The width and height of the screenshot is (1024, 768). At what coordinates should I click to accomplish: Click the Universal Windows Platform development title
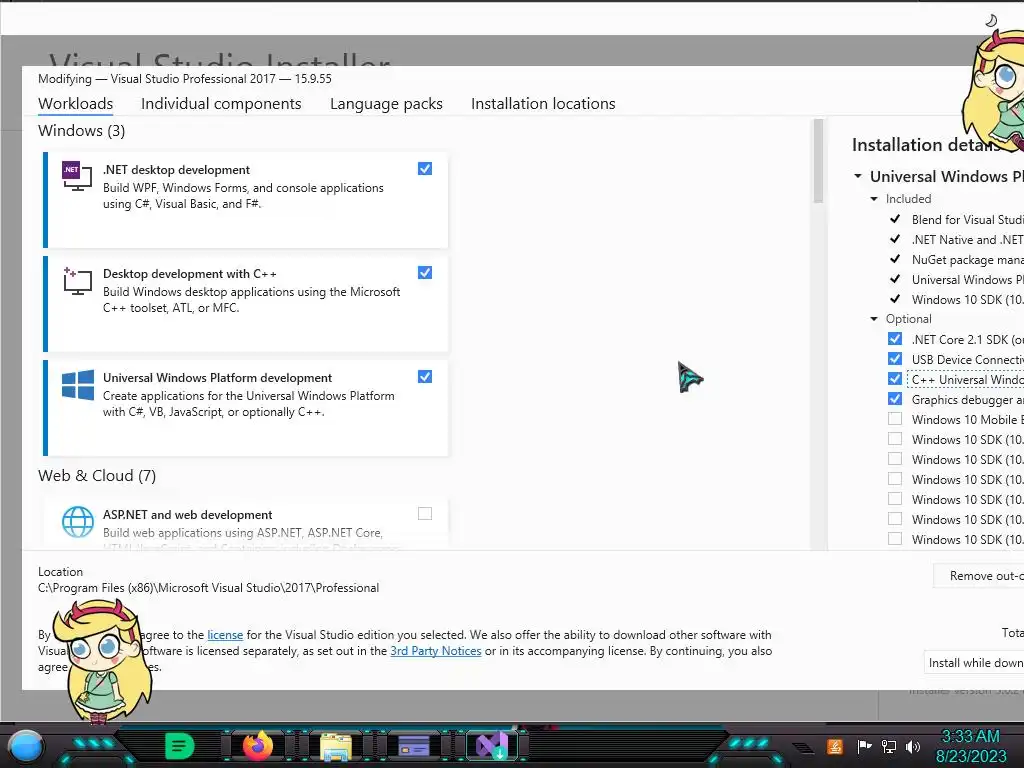click(x=217, y=377)
